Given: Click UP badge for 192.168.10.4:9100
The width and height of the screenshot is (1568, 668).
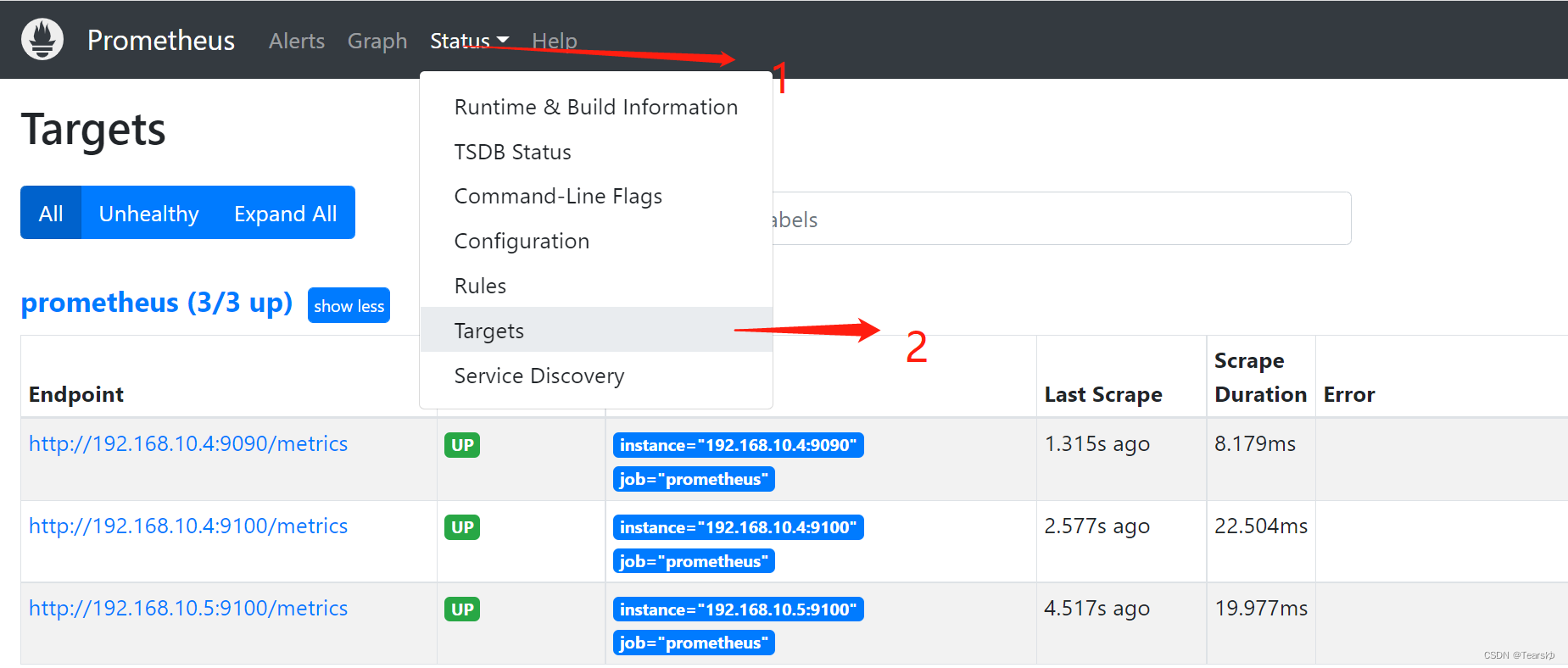Looking at the screenshot, I should pos(462,527).
